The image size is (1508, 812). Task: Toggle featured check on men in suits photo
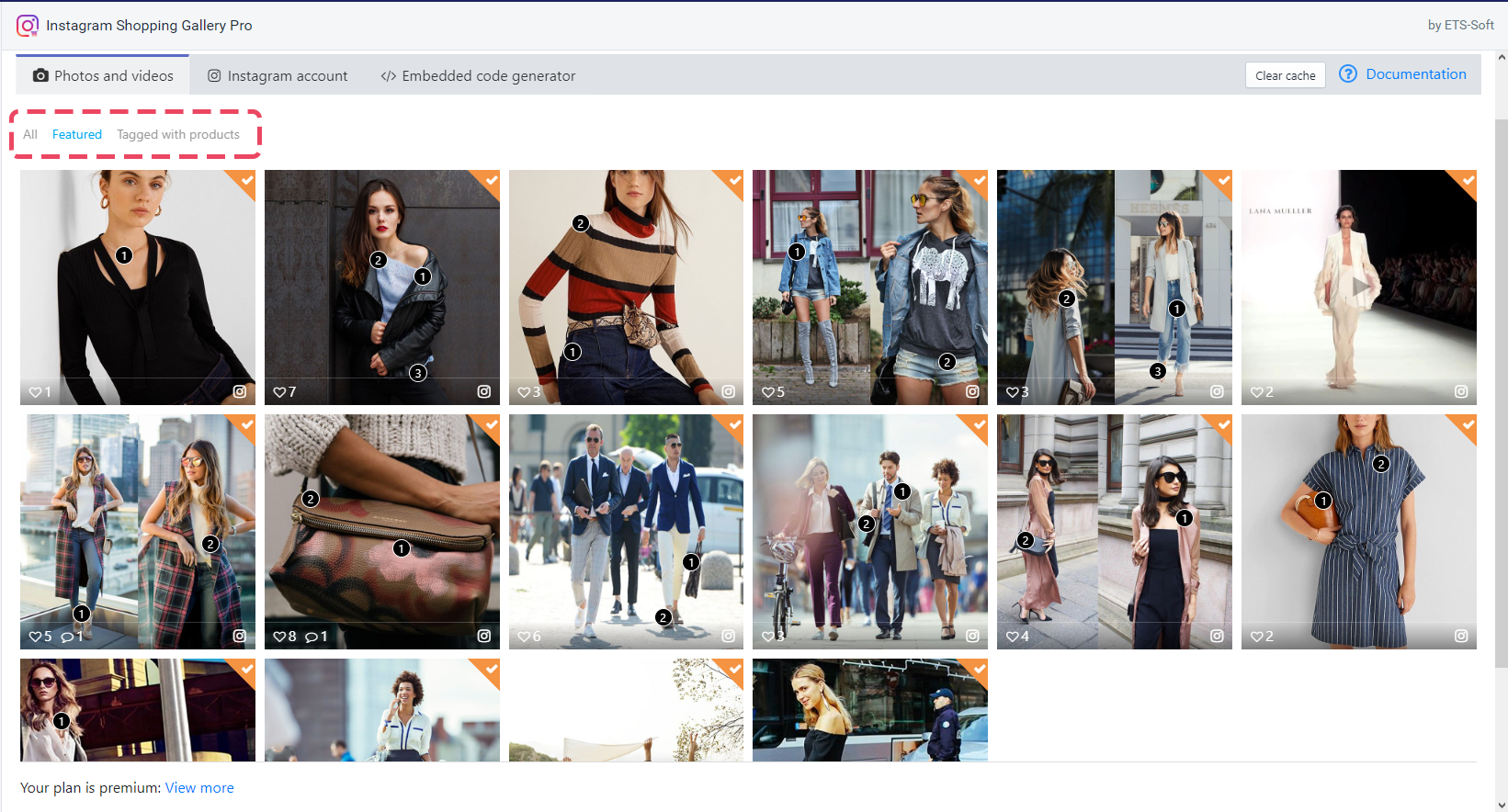(733, 424)
